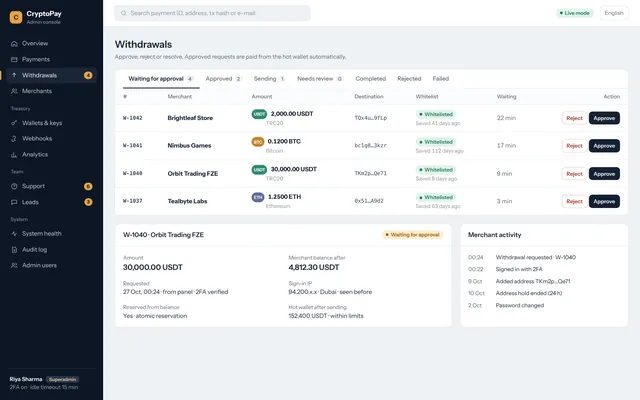Click the Payments card icon in sidebar

(x=14, y=60)
